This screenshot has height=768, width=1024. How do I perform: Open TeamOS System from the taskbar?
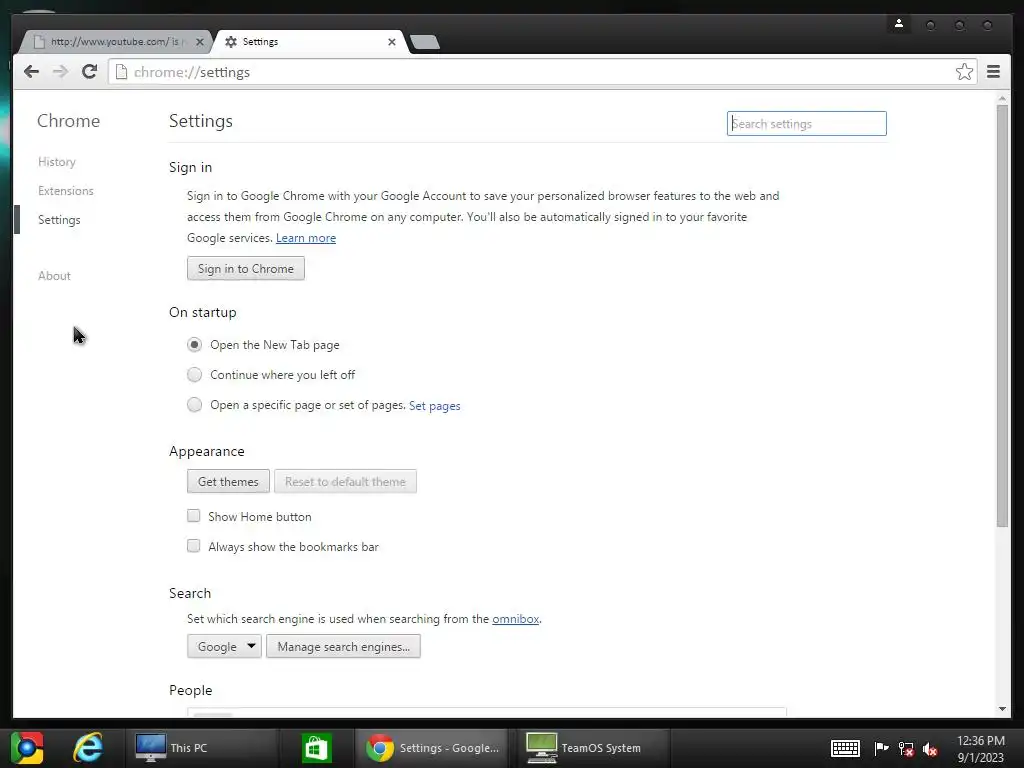(592, 748)
